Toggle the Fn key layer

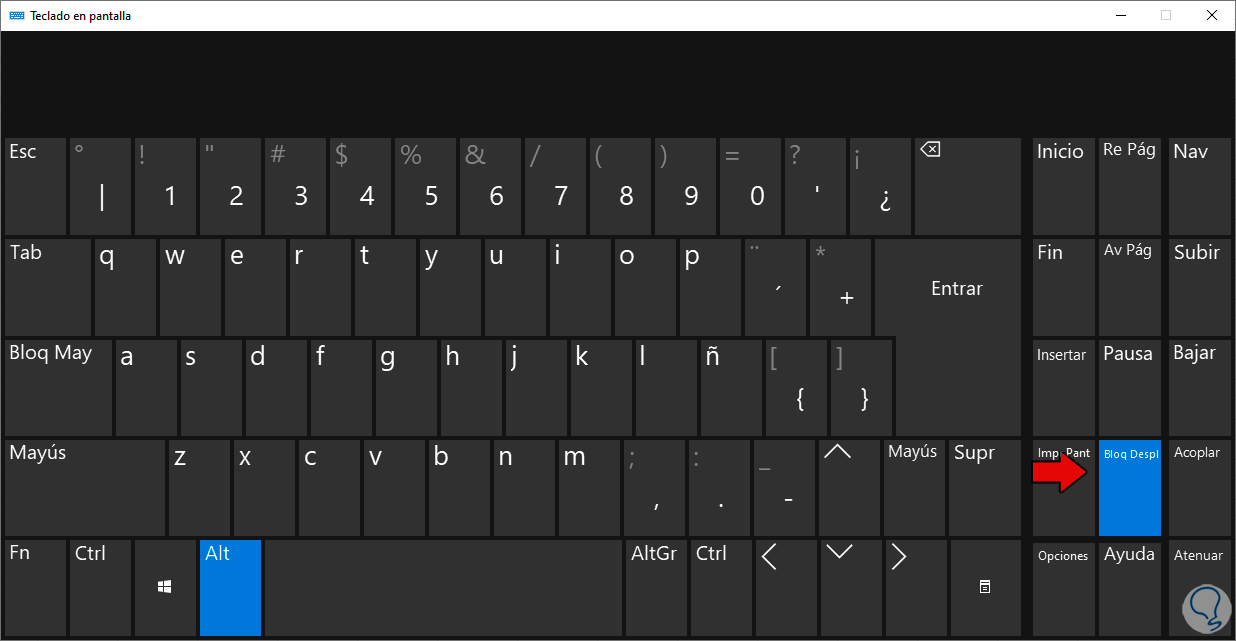(34, 587)
